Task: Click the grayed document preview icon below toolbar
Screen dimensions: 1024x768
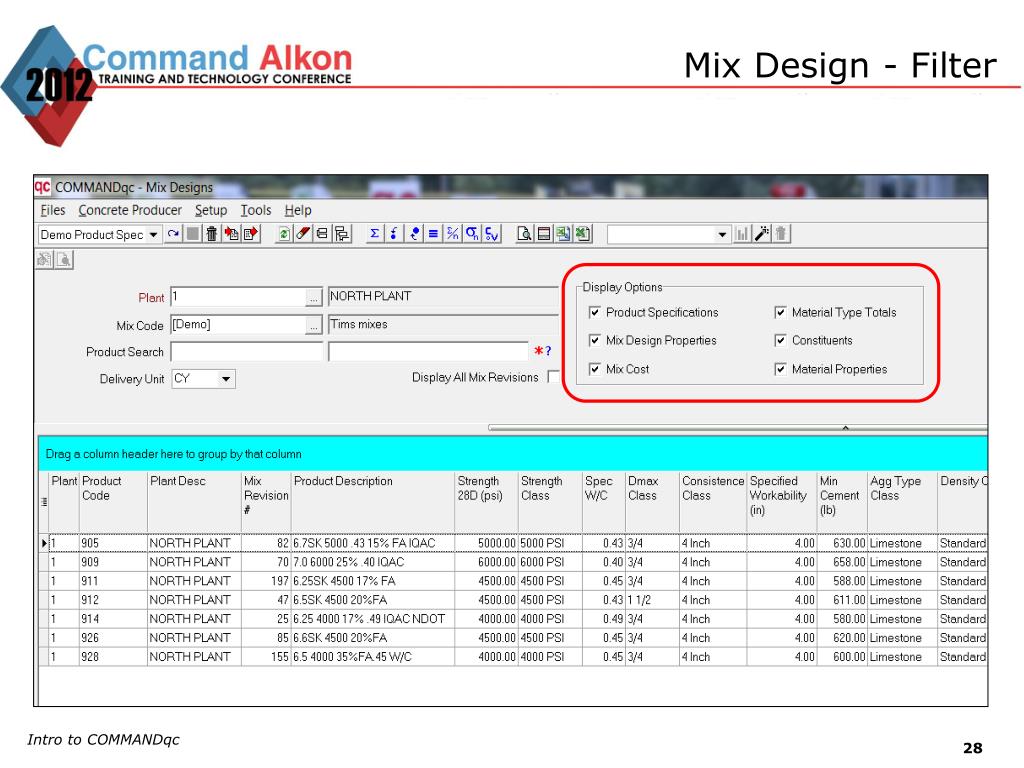Action: [x=64, y=260]
